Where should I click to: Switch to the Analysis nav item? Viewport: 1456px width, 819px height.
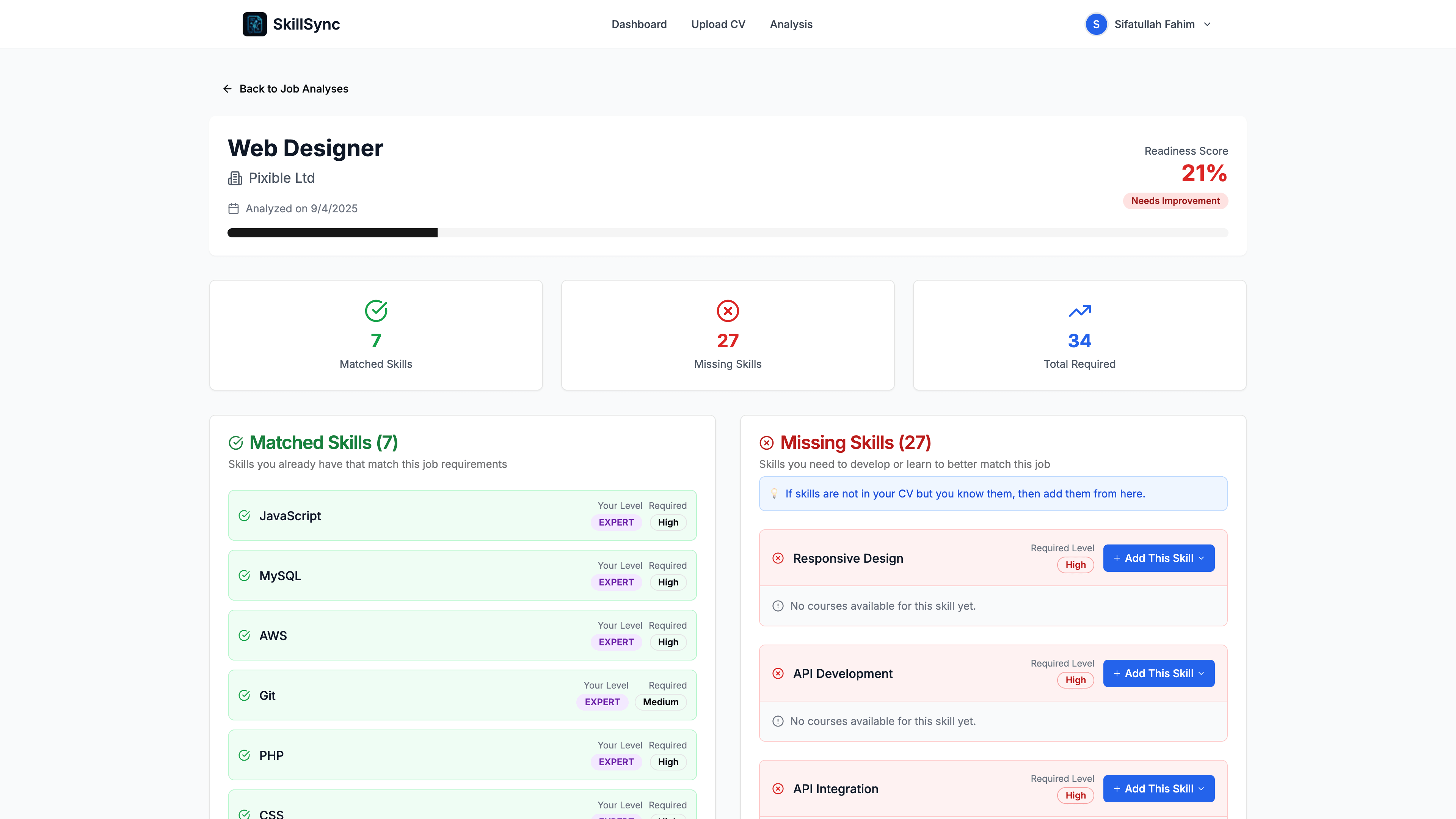click(x=791, y=24)
